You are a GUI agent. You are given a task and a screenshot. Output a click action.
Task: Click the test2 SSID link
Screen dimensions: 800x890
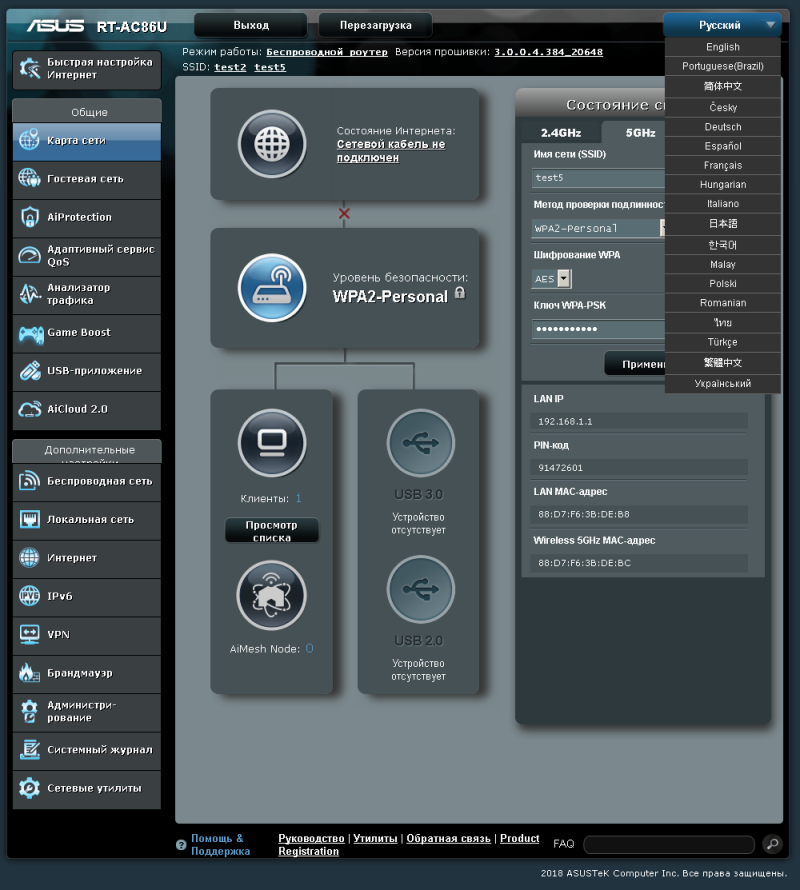pyautogui.click(x=230, y=67)
